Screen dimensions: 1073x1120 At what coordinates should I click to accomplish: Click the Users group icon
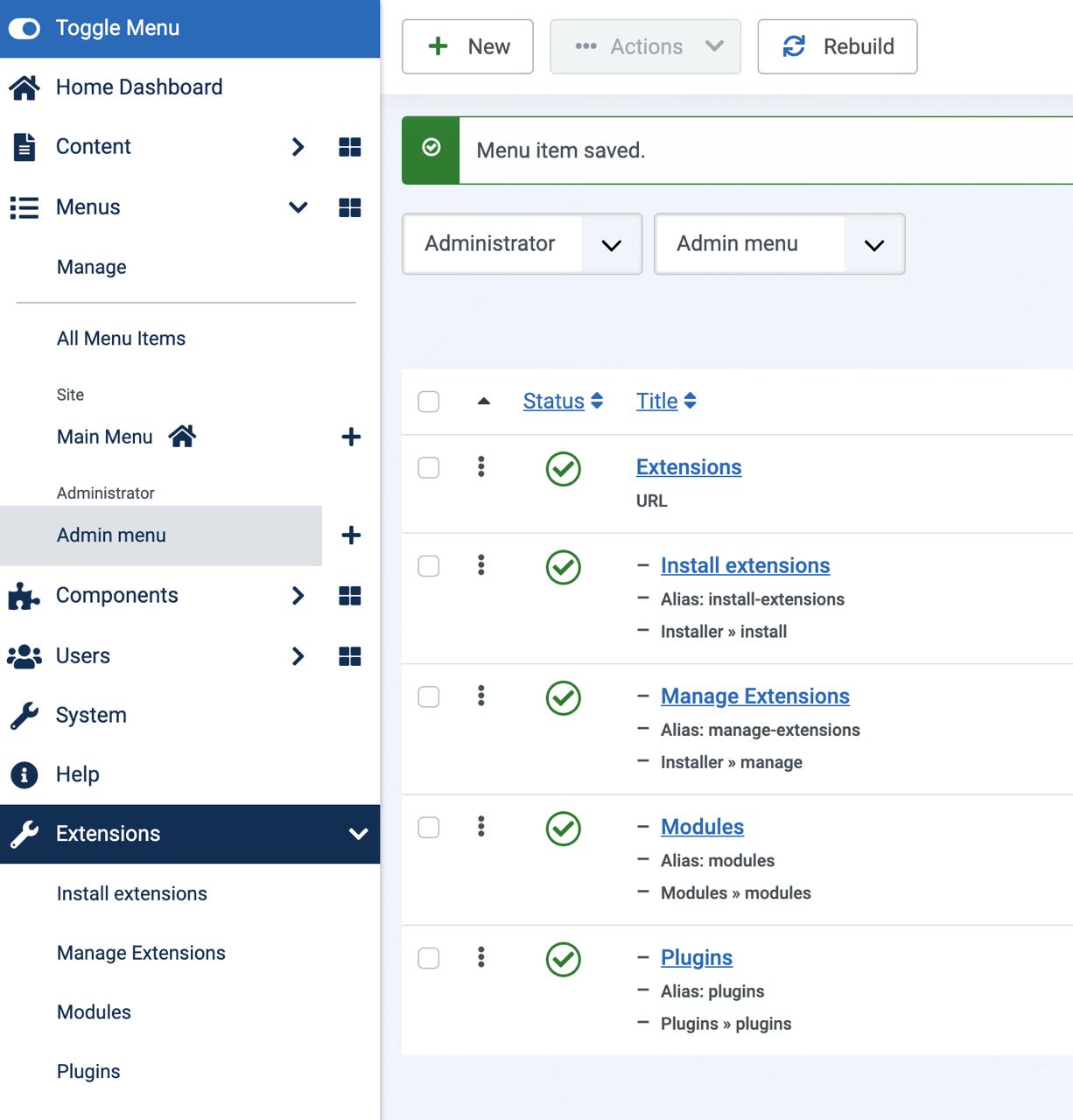[x=25, y=656]
